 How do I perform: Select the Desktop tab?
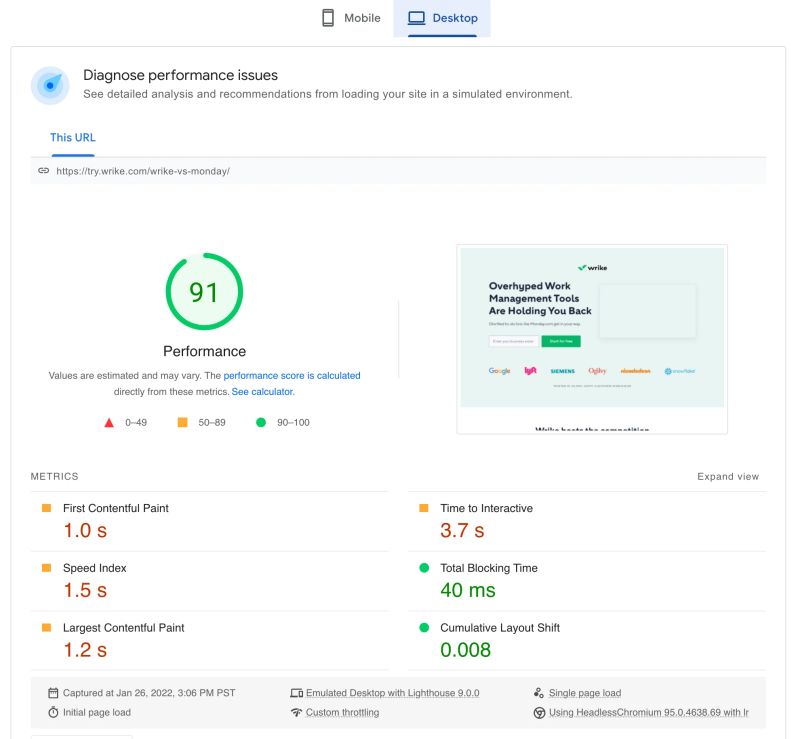[x=442, y=18]
